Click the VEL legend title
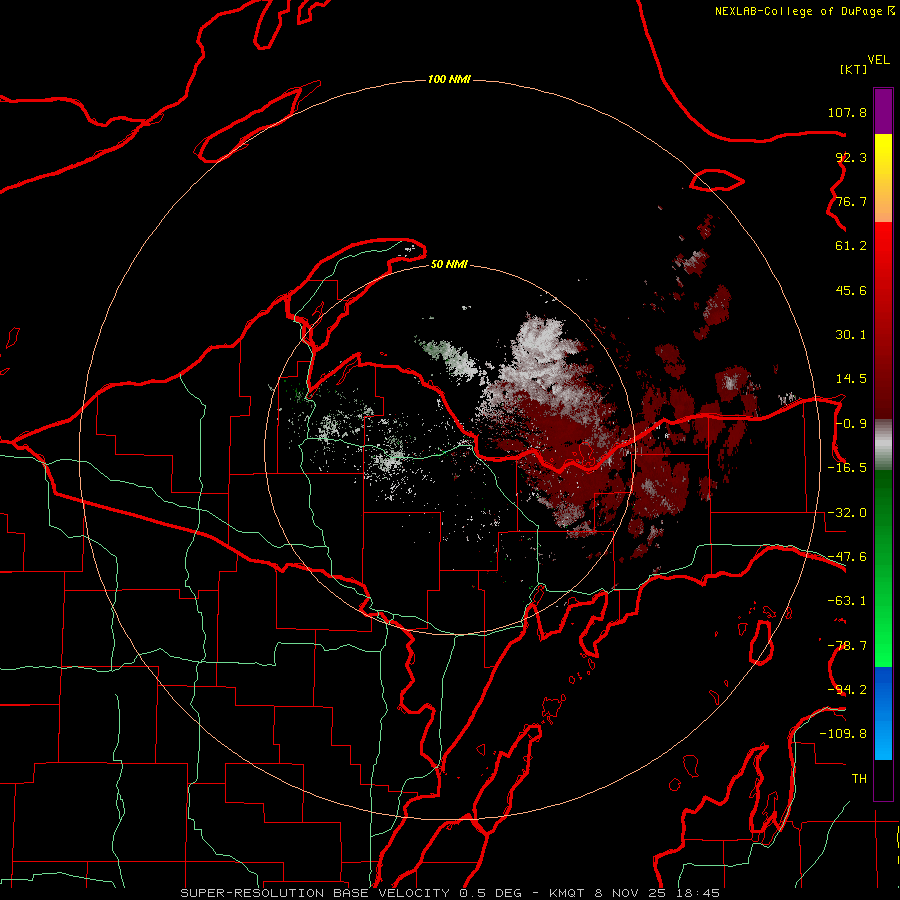 click(878, 60)
